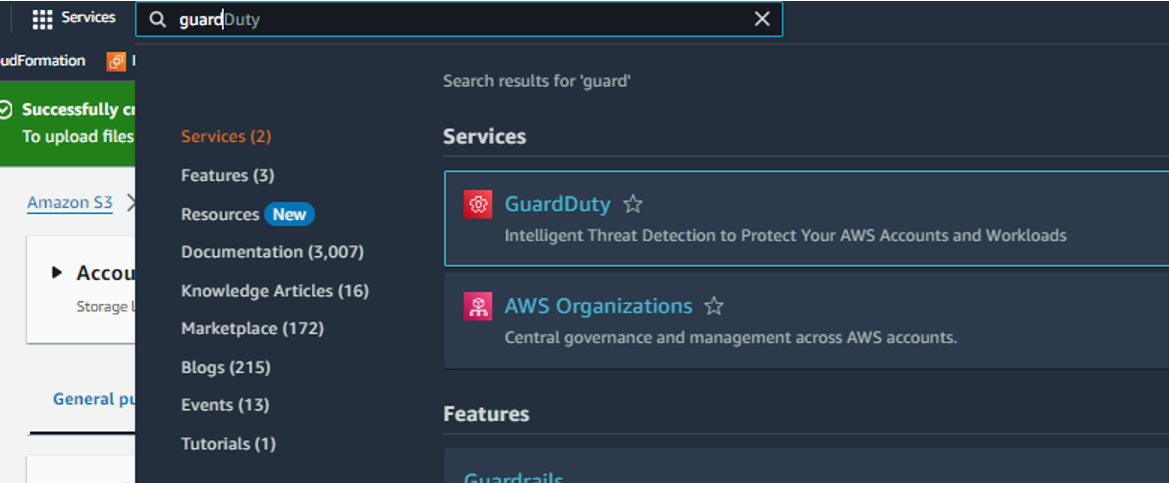The image size is (1169, 483).
Task: Click the GuardDuty red service icon
Action: click(x=477, y=204)
